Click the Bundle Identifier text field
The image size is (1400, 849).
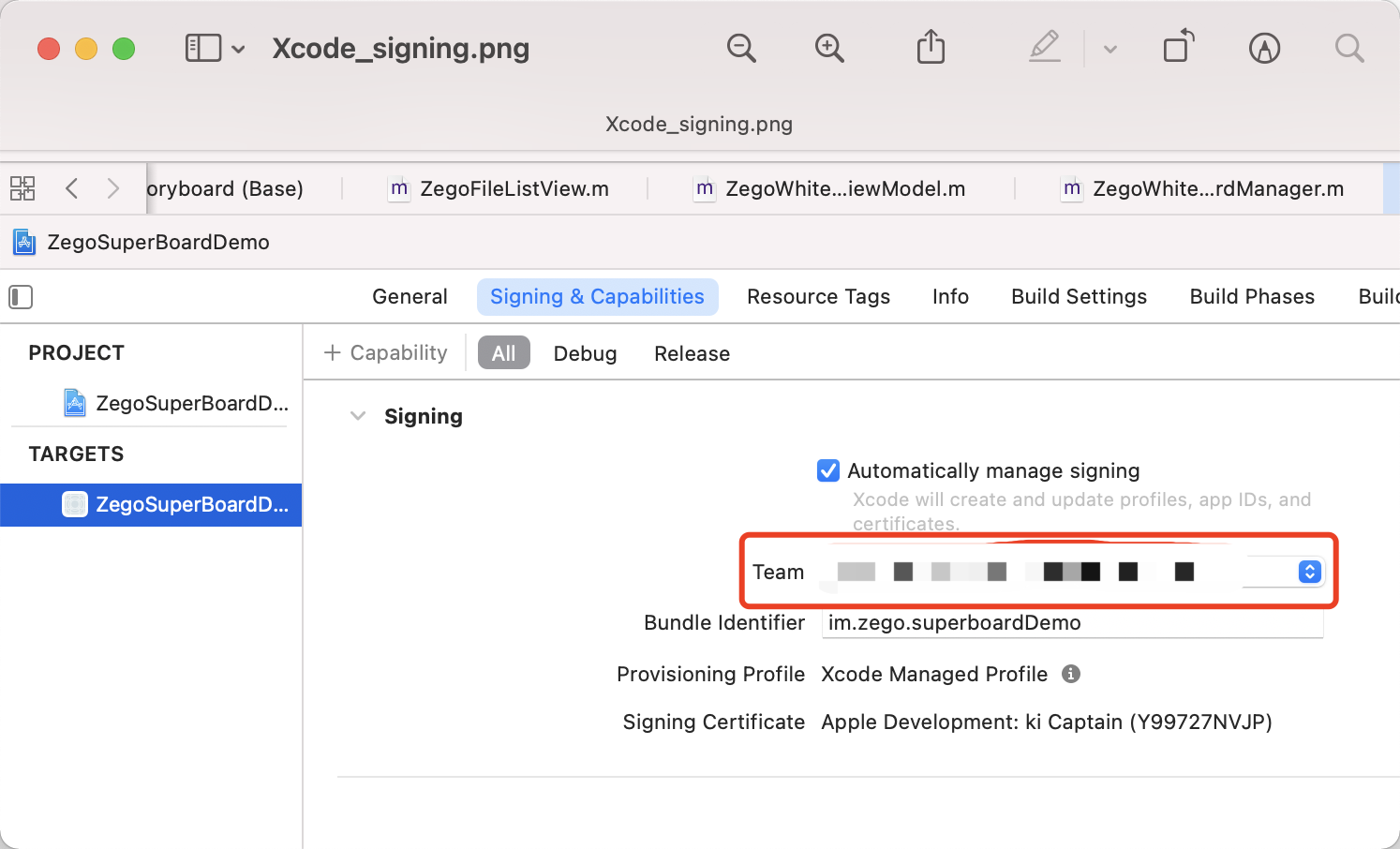coord(1072,623)
